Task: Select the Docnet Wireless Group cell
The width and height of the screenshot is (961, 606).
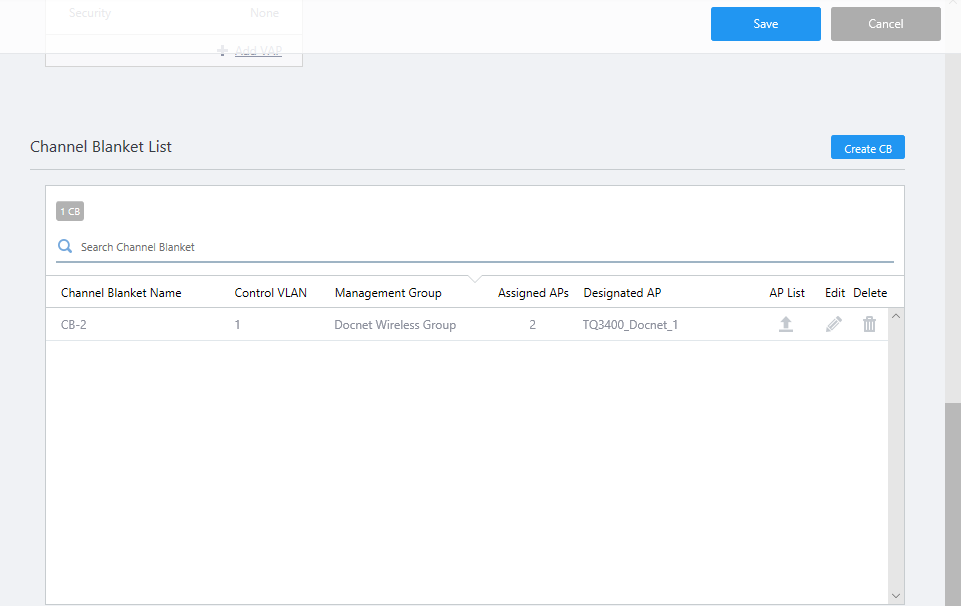Action: click(395, 325)
